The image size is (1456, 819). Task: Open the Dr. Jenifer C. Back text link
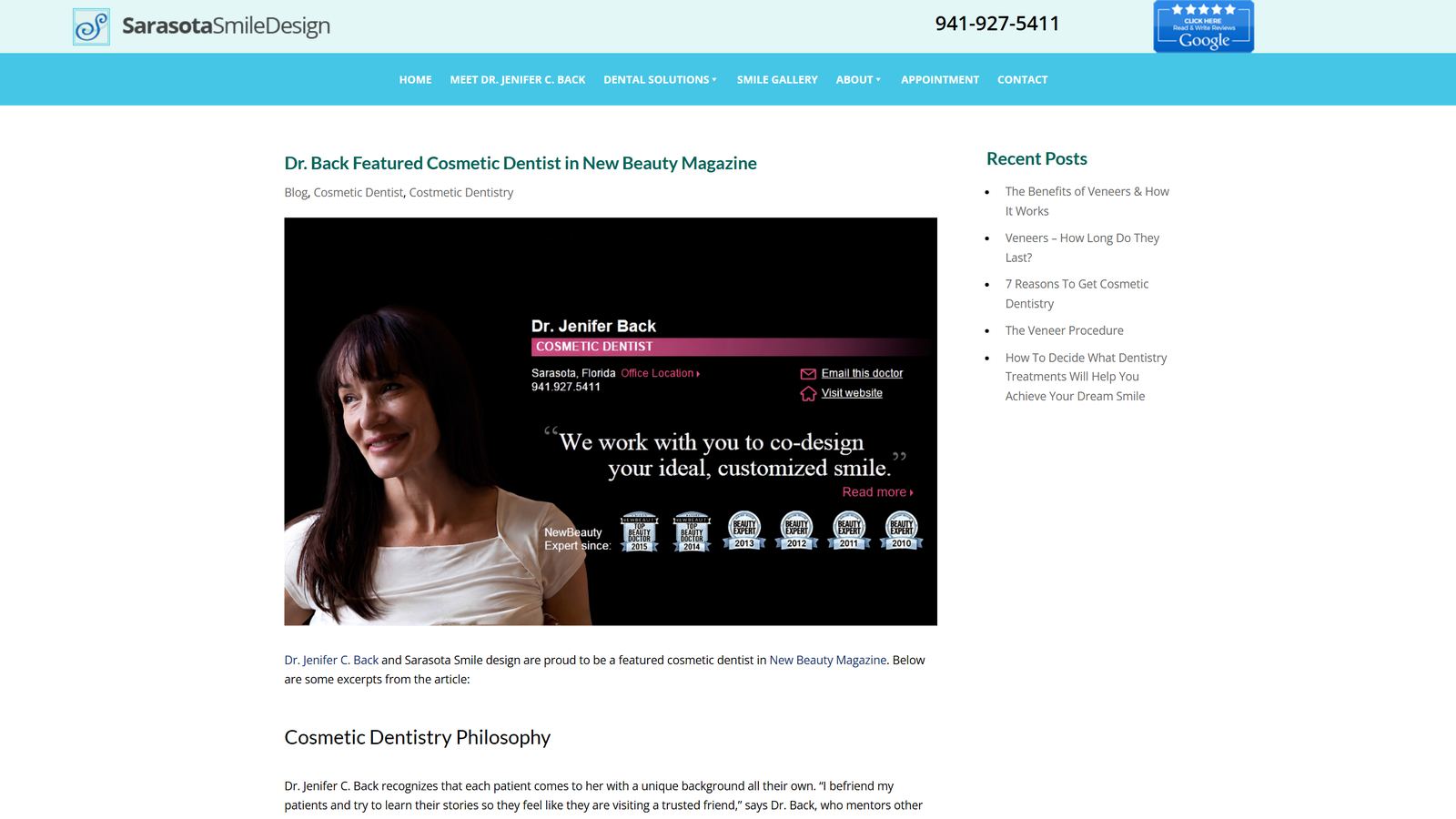click(x=331, y=660)
